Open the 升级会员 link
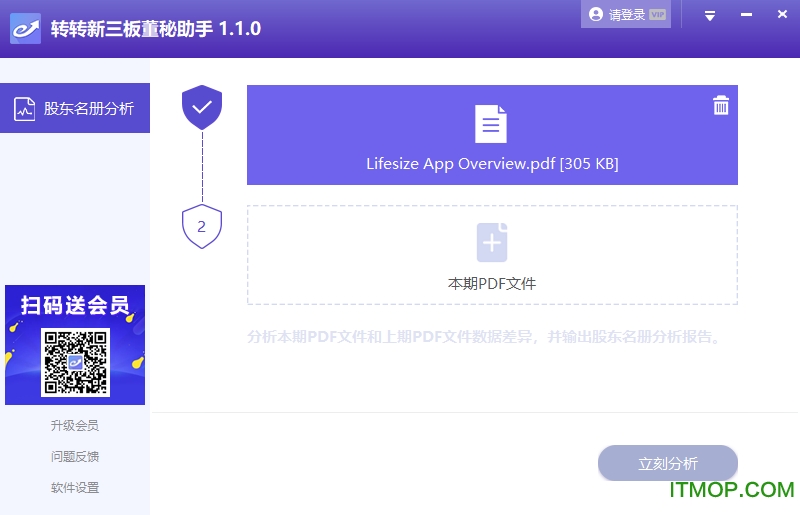800x515 pixels. 75,425
